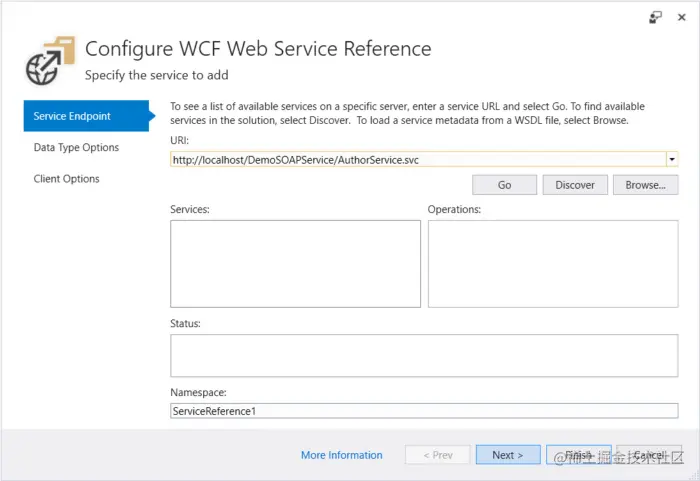
Task: Open the More Information link
Action: click(342, 455)
